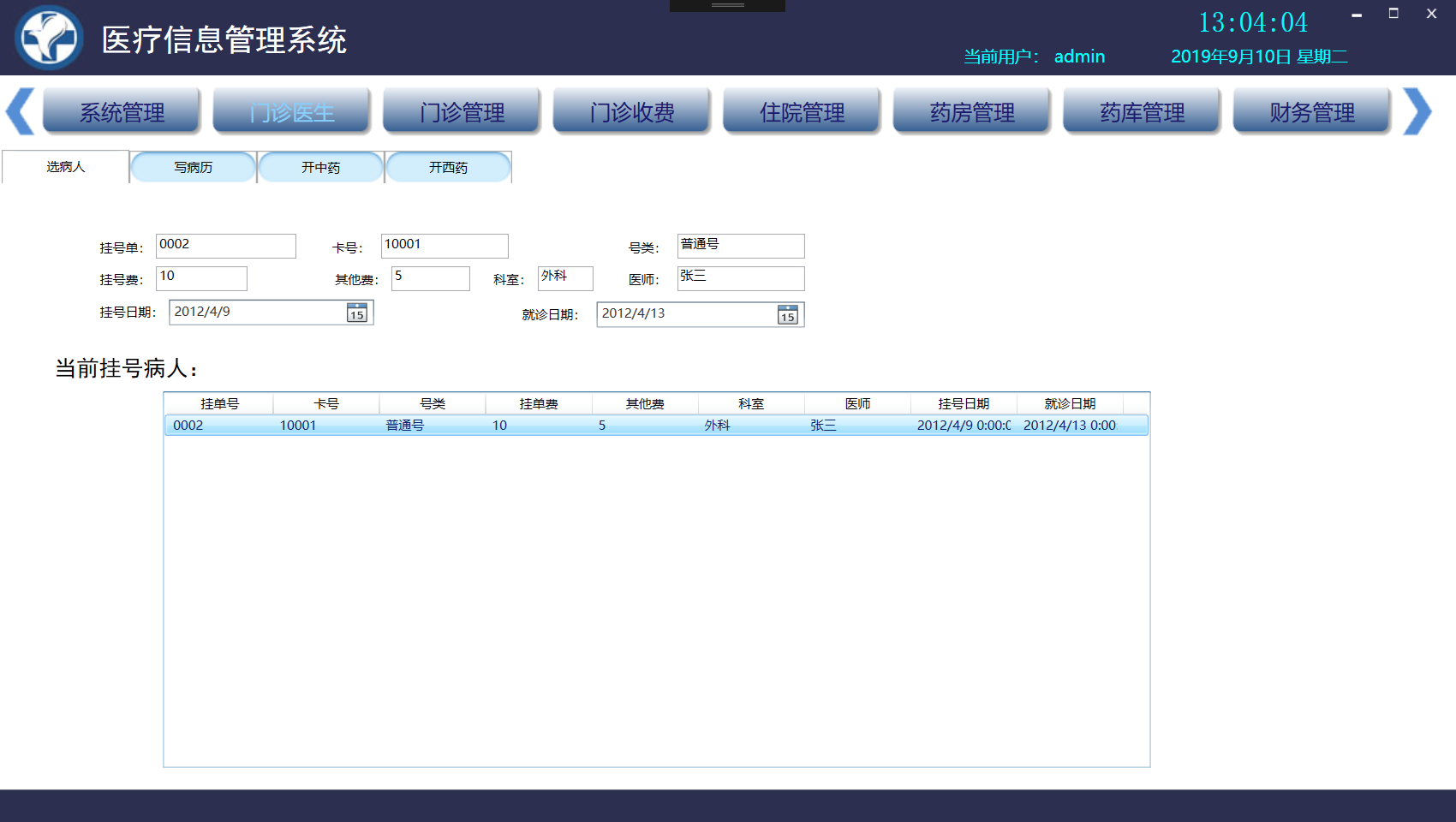The image size is (1456, 822).
Task: Minimize the application window
Action: point(1357,15)
